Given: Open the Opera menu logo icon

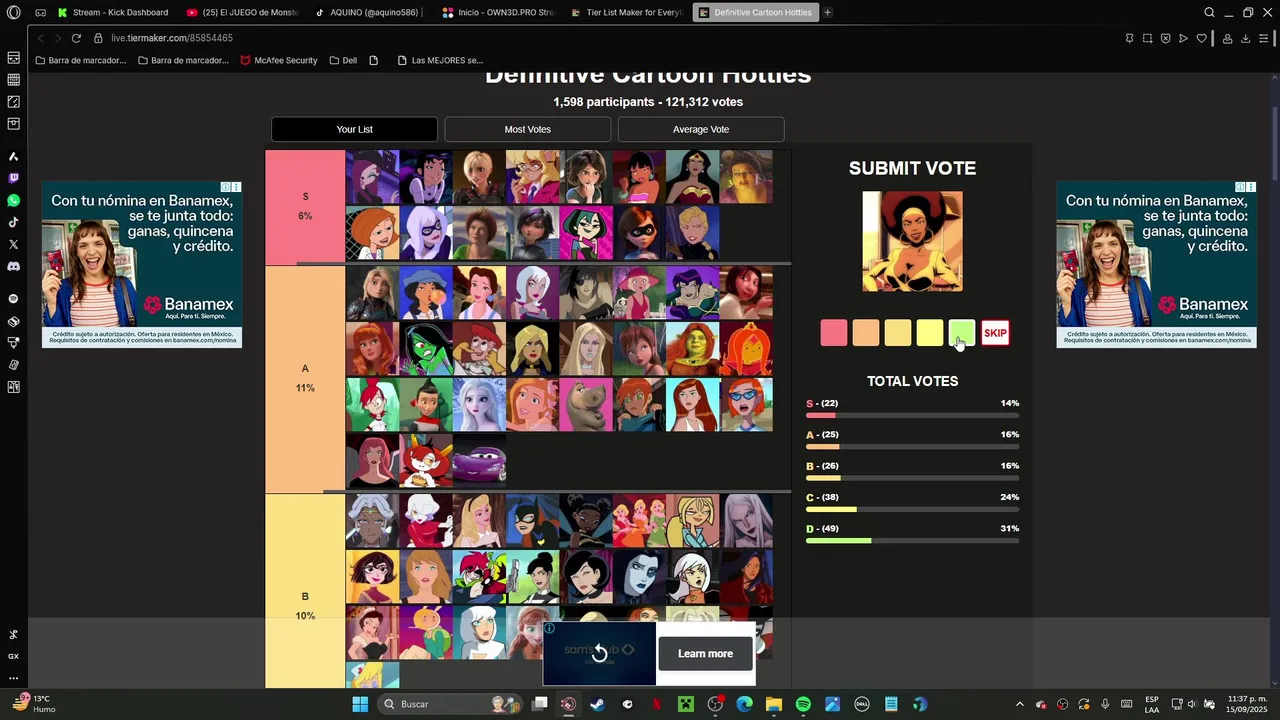Looking at the screenshot, I should point(13,13).
